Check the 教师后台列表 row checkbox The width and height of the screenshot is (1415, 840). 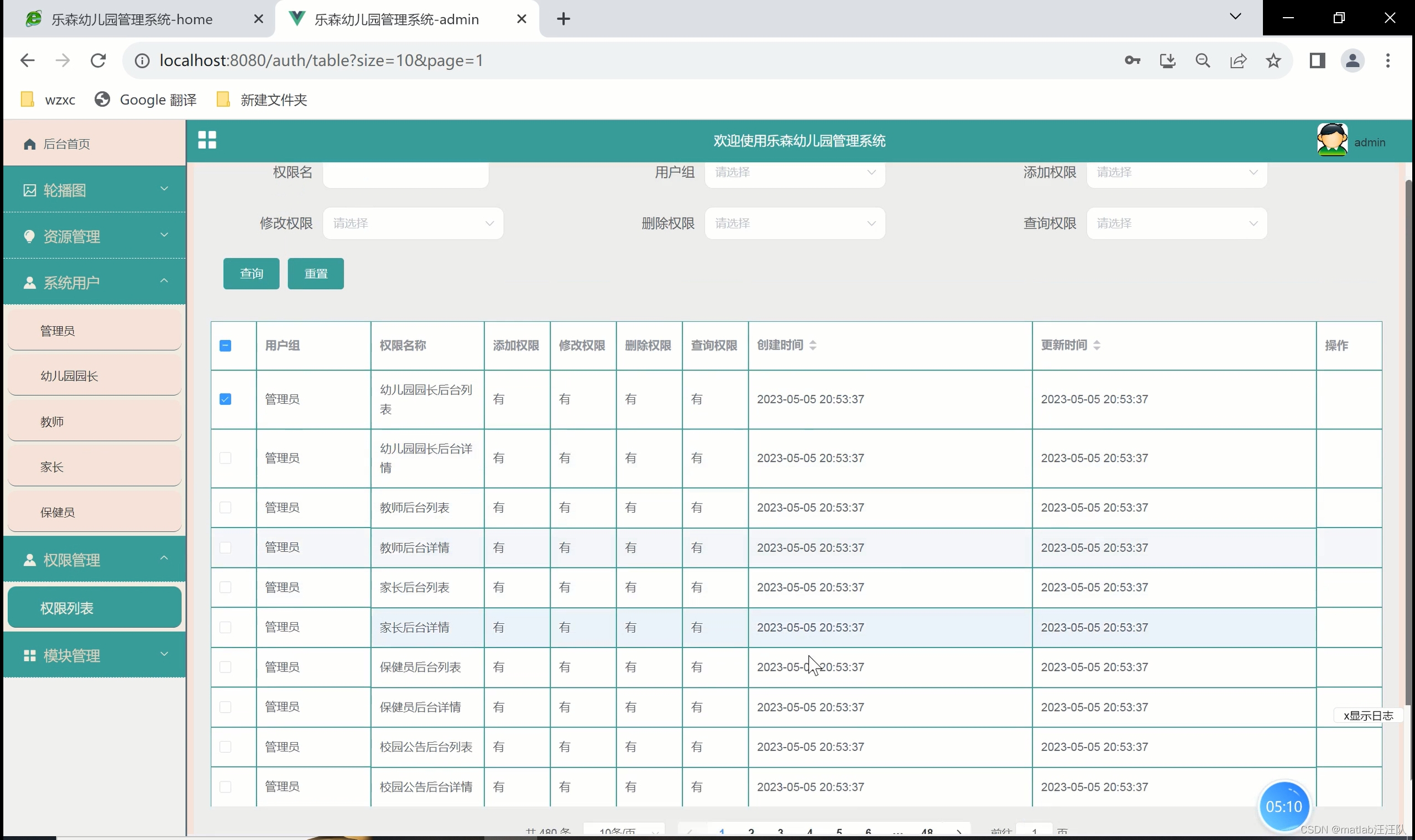pyautogui.click(x=225, y=508)
